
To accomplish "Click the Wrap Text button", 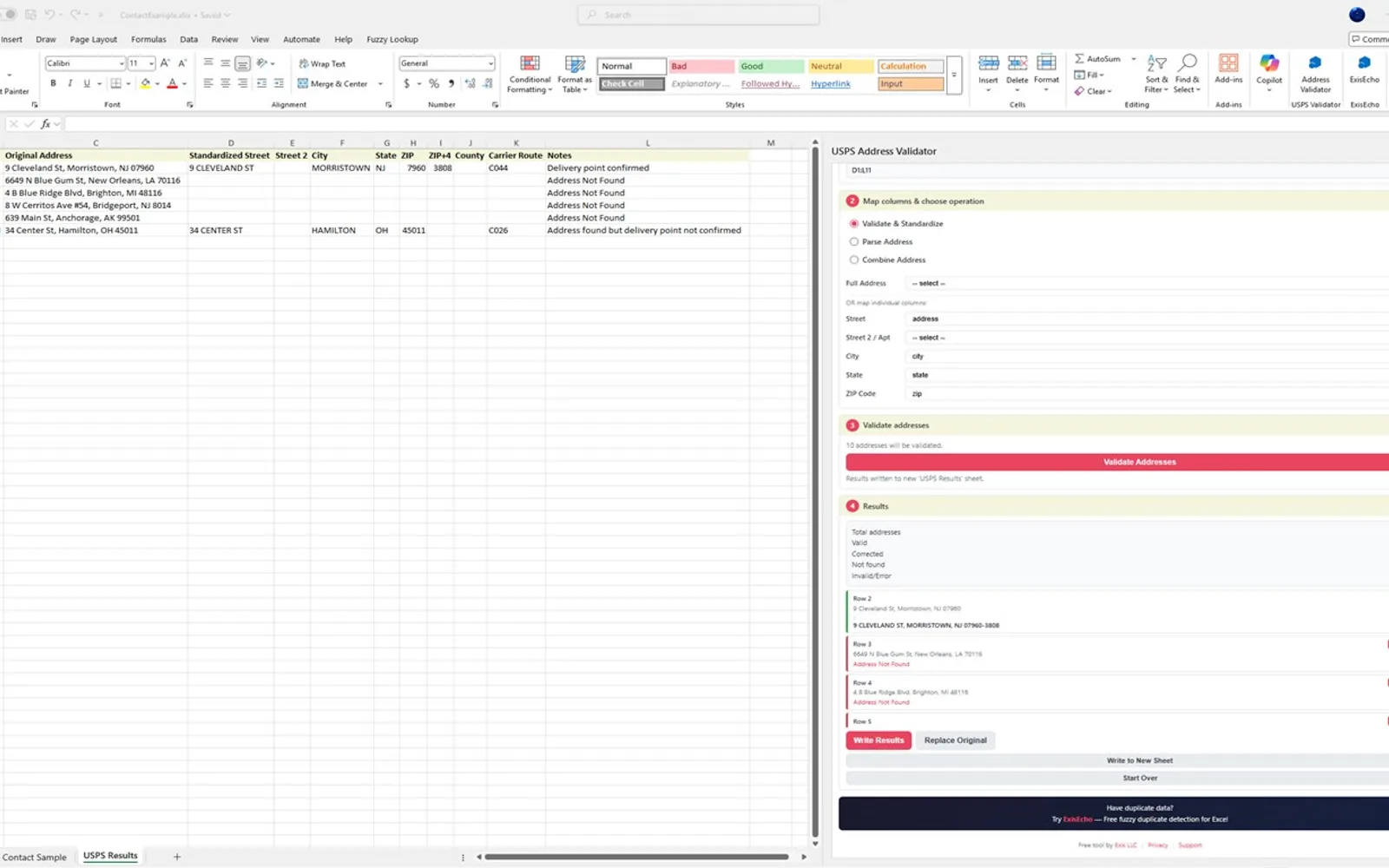I will (322, 63).
